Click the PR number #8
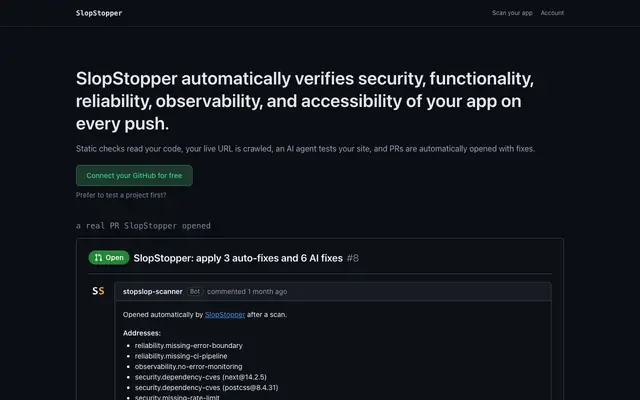640x400 pixels. (x=353, y=258)
